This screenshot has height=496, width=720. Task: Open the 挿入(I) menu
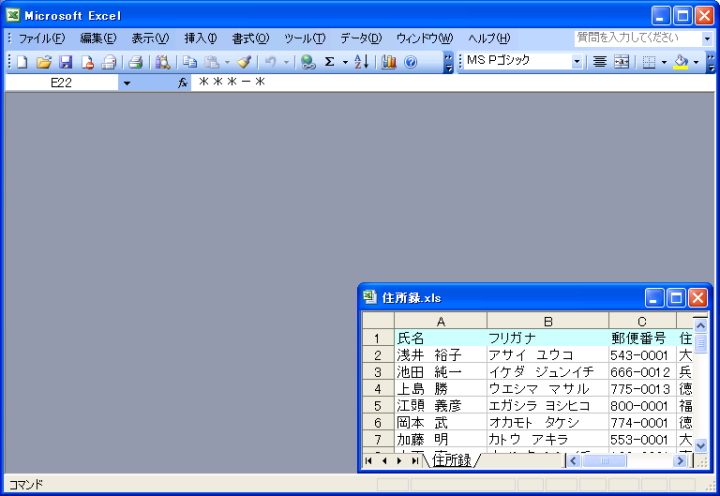201,38
